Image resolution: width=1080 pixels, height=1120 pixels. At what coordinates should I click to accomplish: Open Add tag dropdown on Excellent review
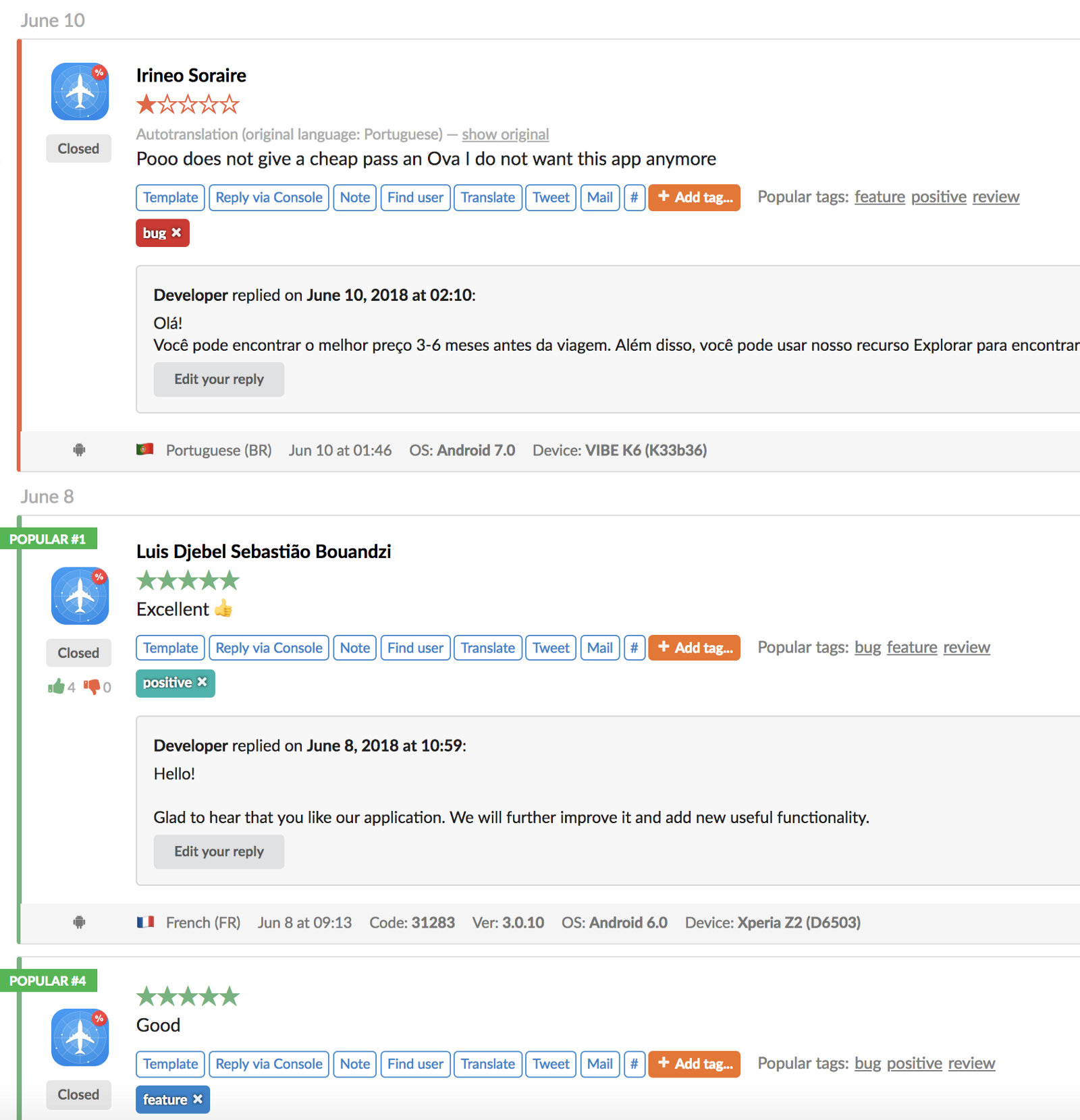pyautogui.click(x=694, y=648)
